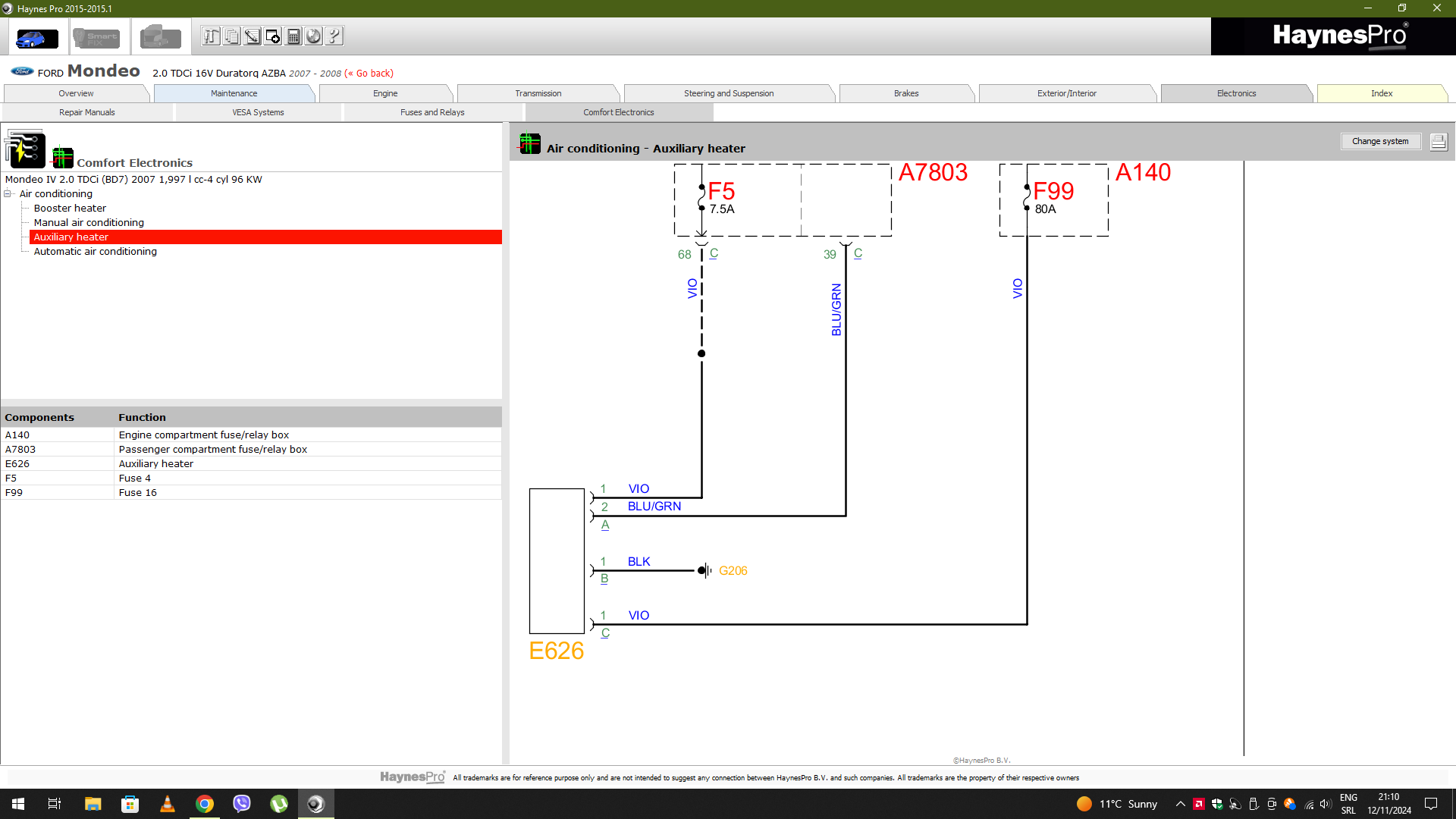Click the volume speaker tray icon
The height and width of the screenshot is (819, 1456).
point(1326,804)
